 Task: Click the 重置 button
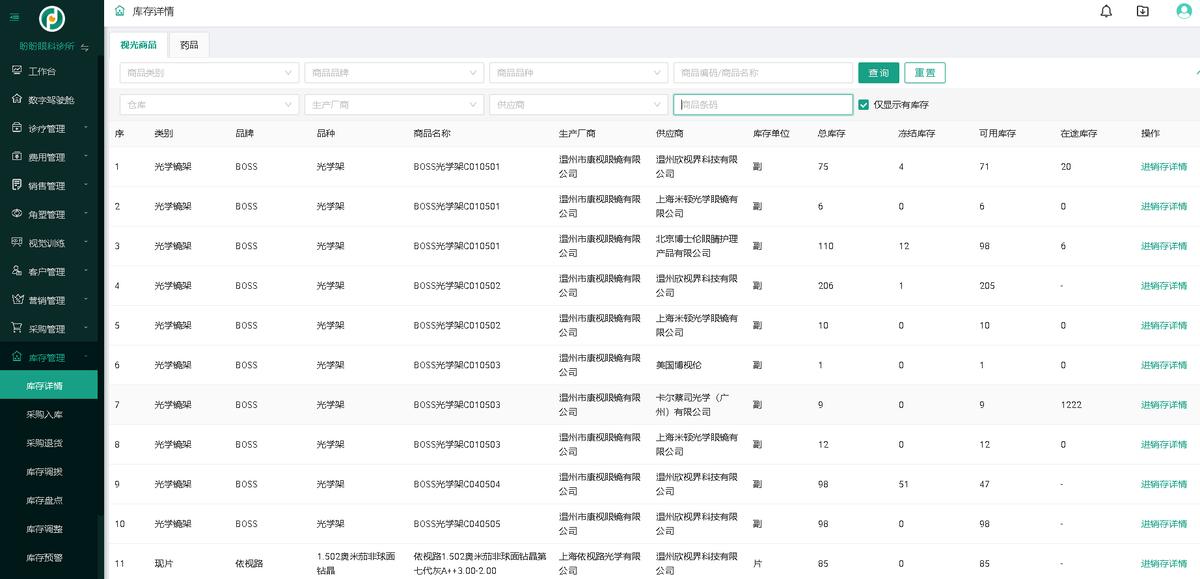pos(924,73)
